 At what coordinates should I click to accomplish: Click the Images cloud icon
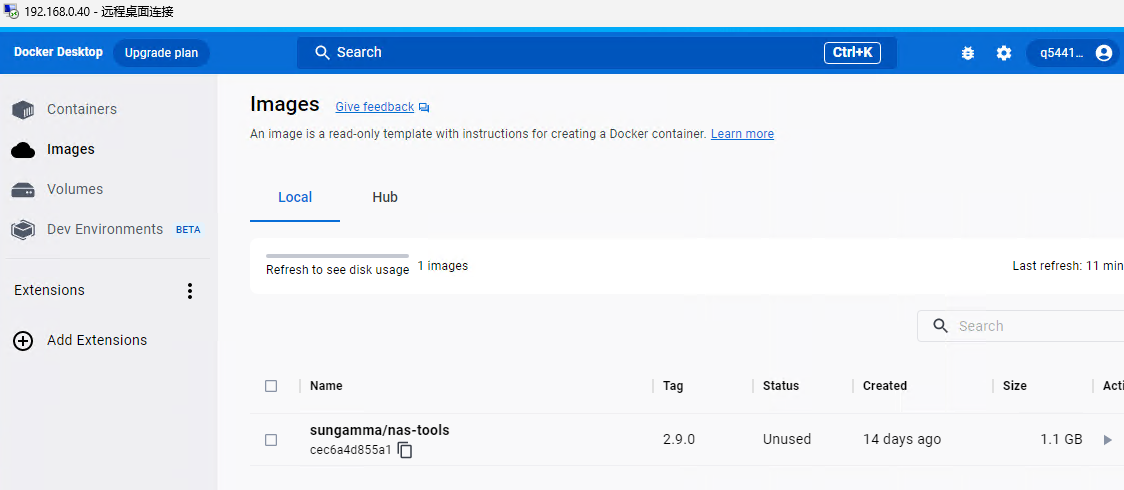(23, 150)
